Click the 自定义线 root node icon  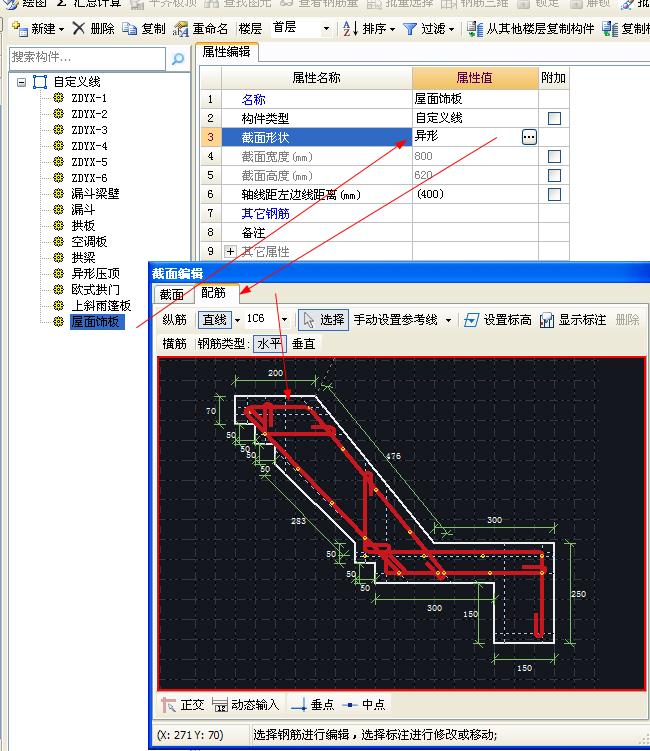pos(40,82)
